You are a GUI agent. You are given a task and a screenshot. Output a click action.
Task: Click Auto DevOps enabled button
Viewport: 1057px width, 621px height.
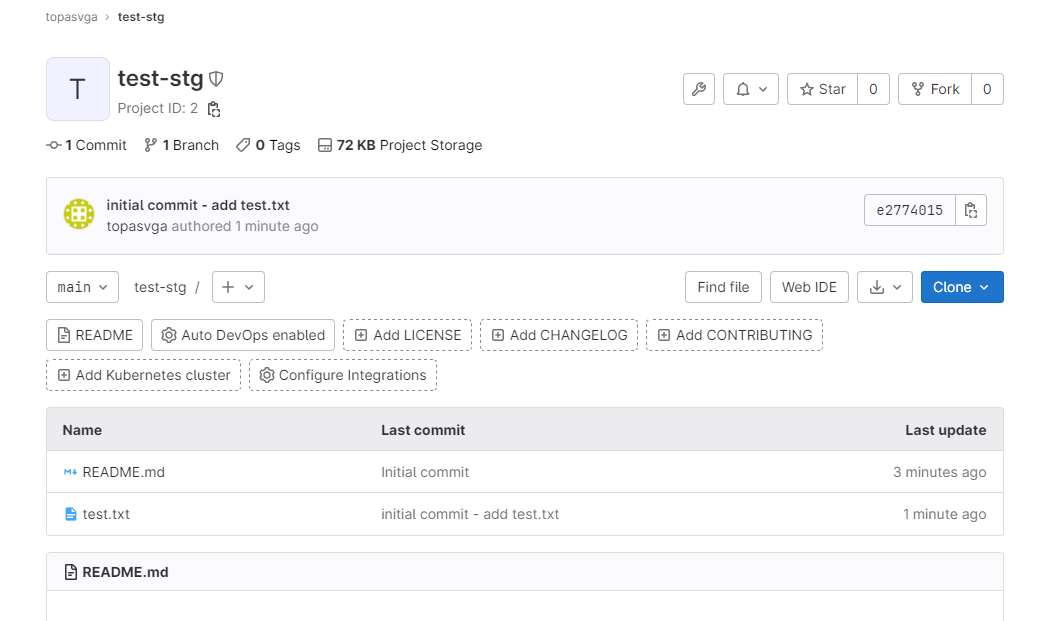click(243, 335)
